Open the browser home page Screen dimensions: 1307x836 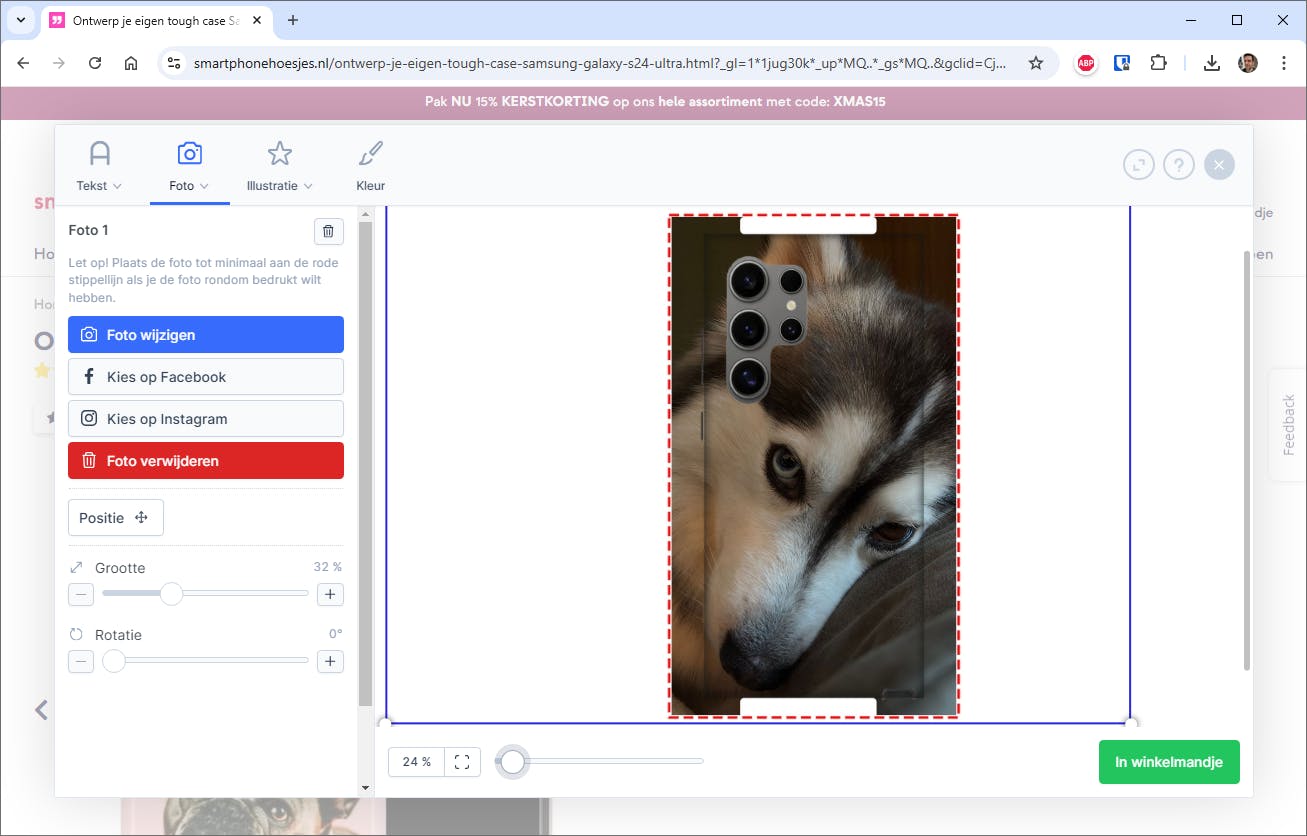click(x=131, y=63)
